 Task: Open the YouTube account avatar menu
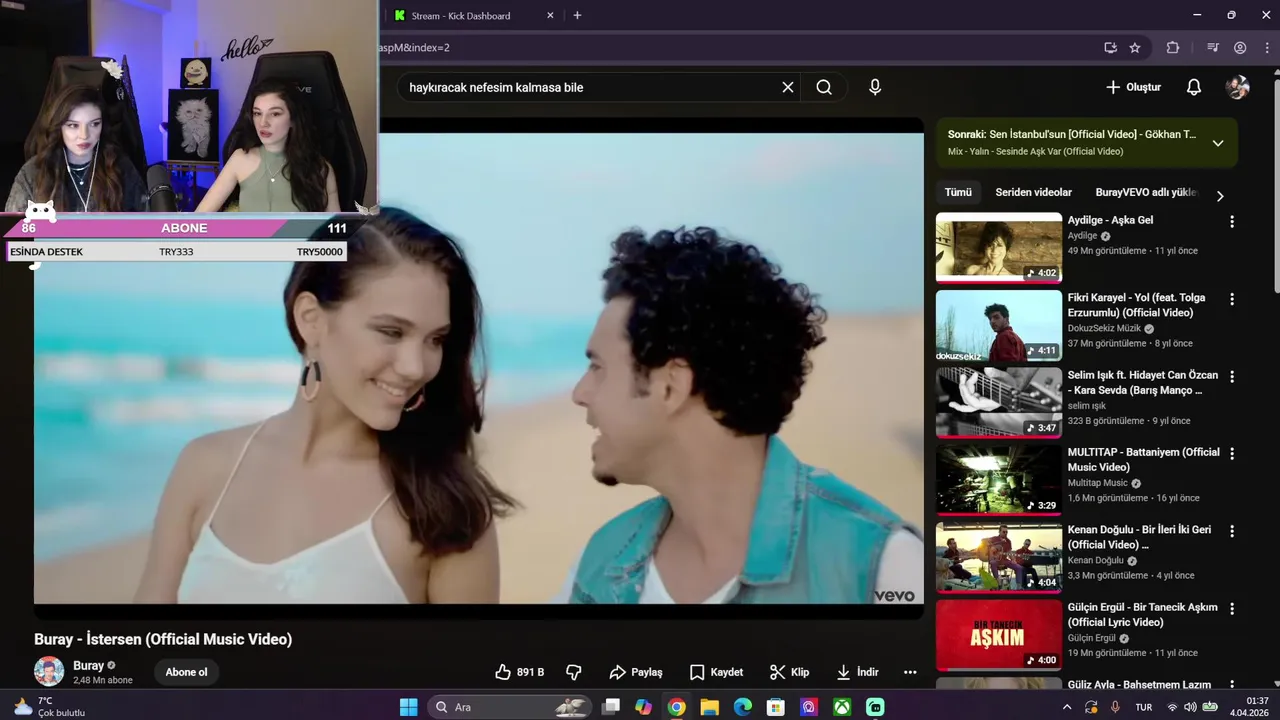tap(1238, 87)
